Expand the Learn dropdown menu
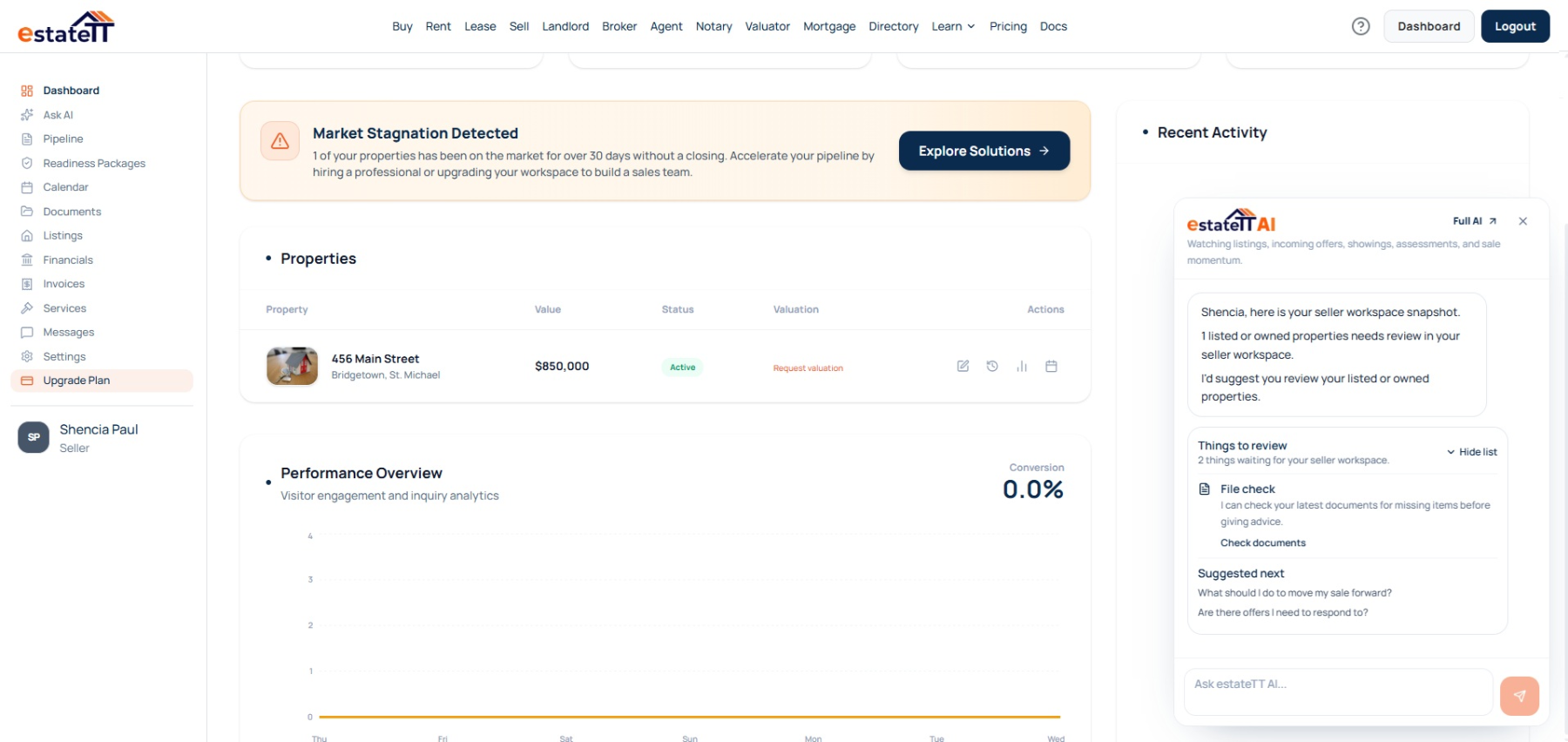The height and width of the screenshot is (742, 1568). coord(953,26)
